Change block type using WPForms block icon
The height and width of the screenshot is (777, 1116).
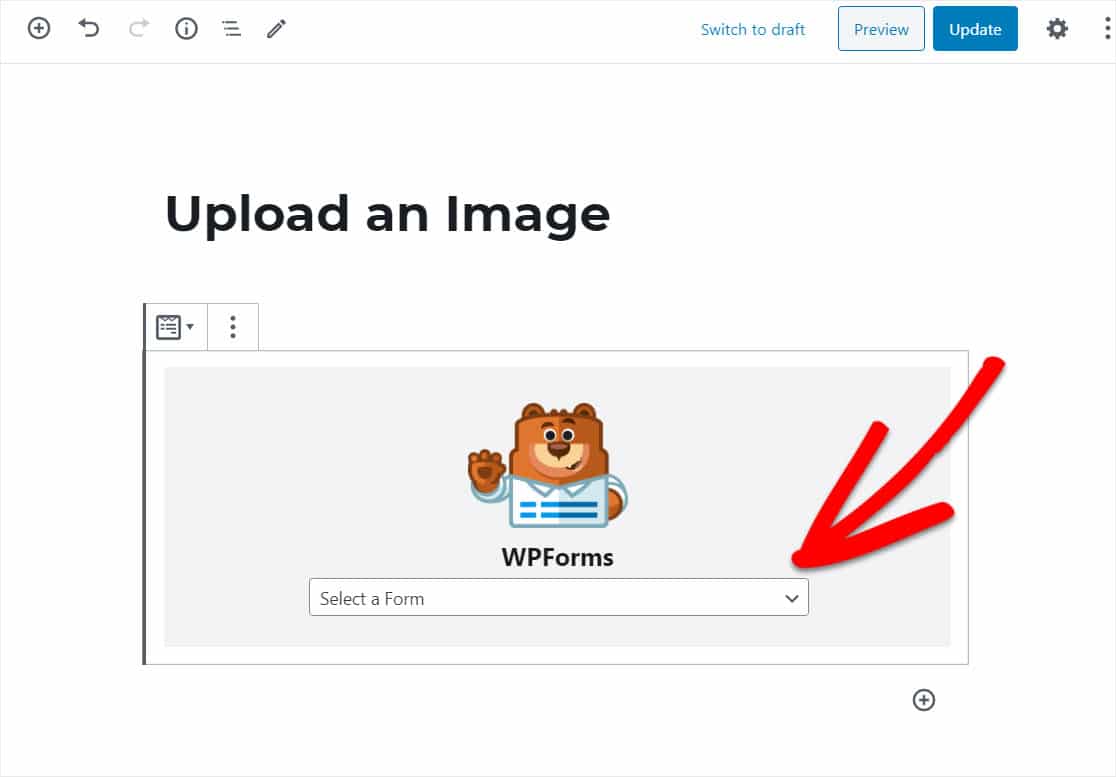tap(175, 327)
